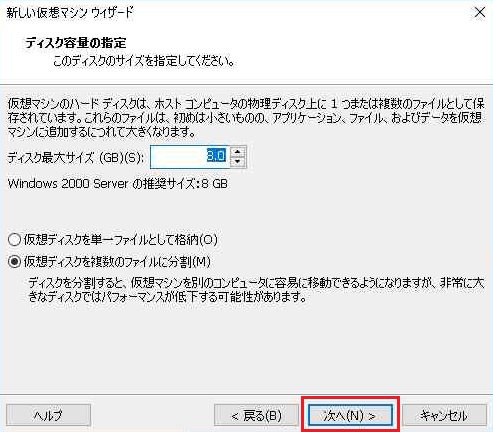The width and height of the screenshot is (493, 432).
Task: Cancel the wizard with キャンセル button
Action: tap(444, 415)
